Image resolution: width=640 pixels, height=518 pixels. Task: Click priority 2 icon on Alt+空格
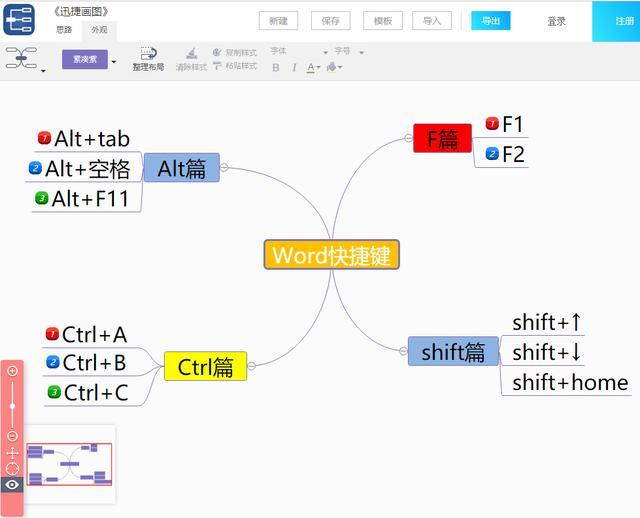(35, 168)
